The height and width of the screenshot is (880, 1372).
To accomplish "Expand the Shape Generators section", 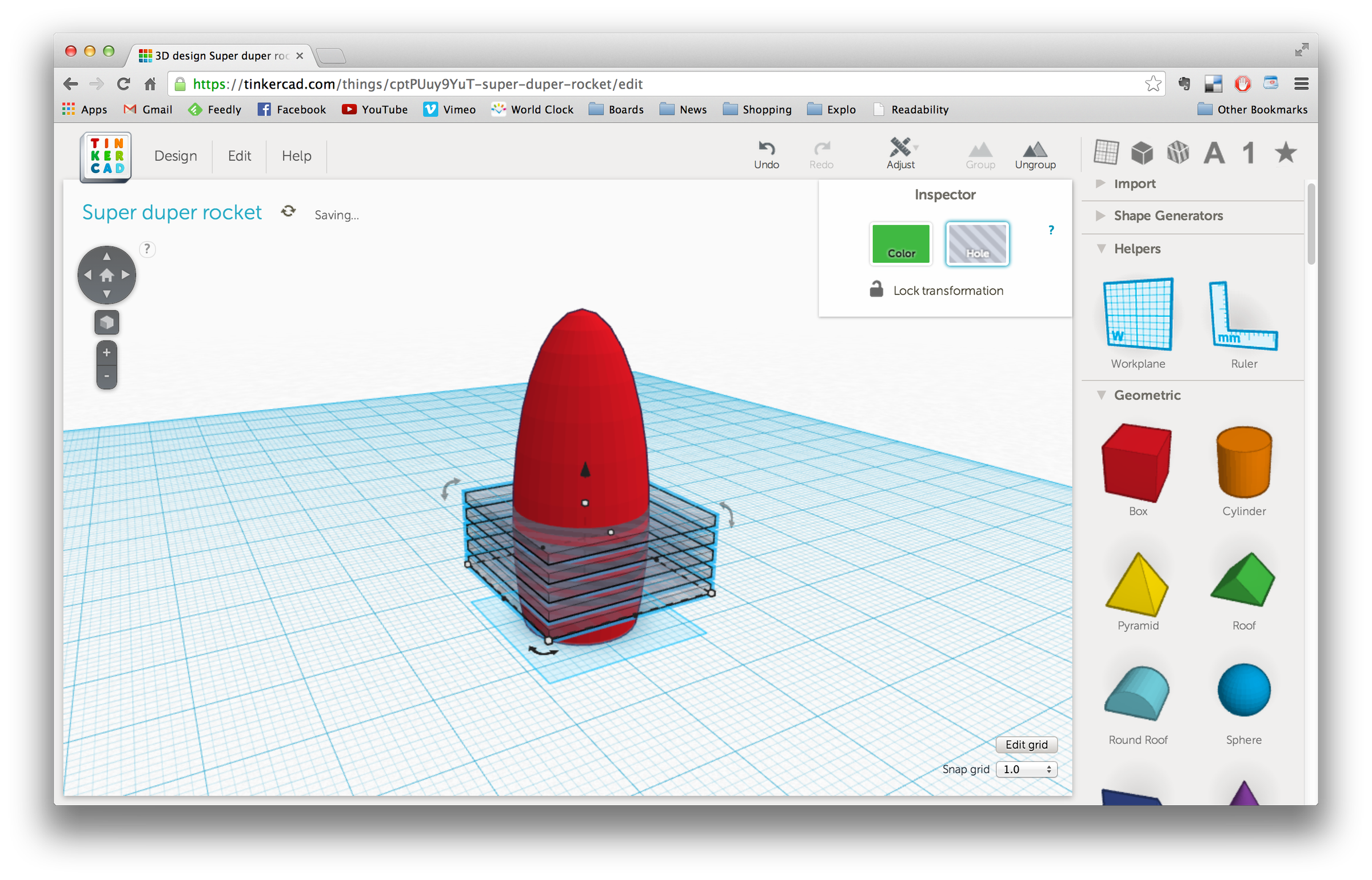I will 1168,215.
